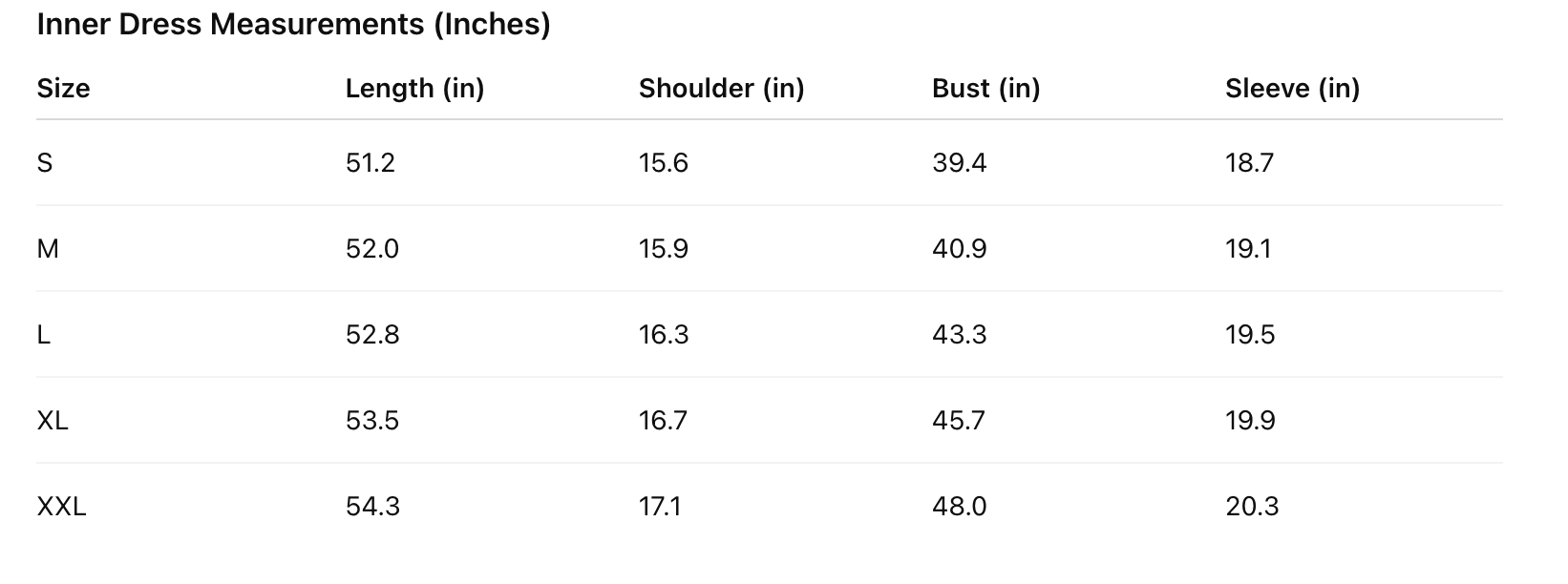Viewport: 1568px width, 584px height.
Task: Click the 19.9 sleeve value
Action: point(1250,421)
